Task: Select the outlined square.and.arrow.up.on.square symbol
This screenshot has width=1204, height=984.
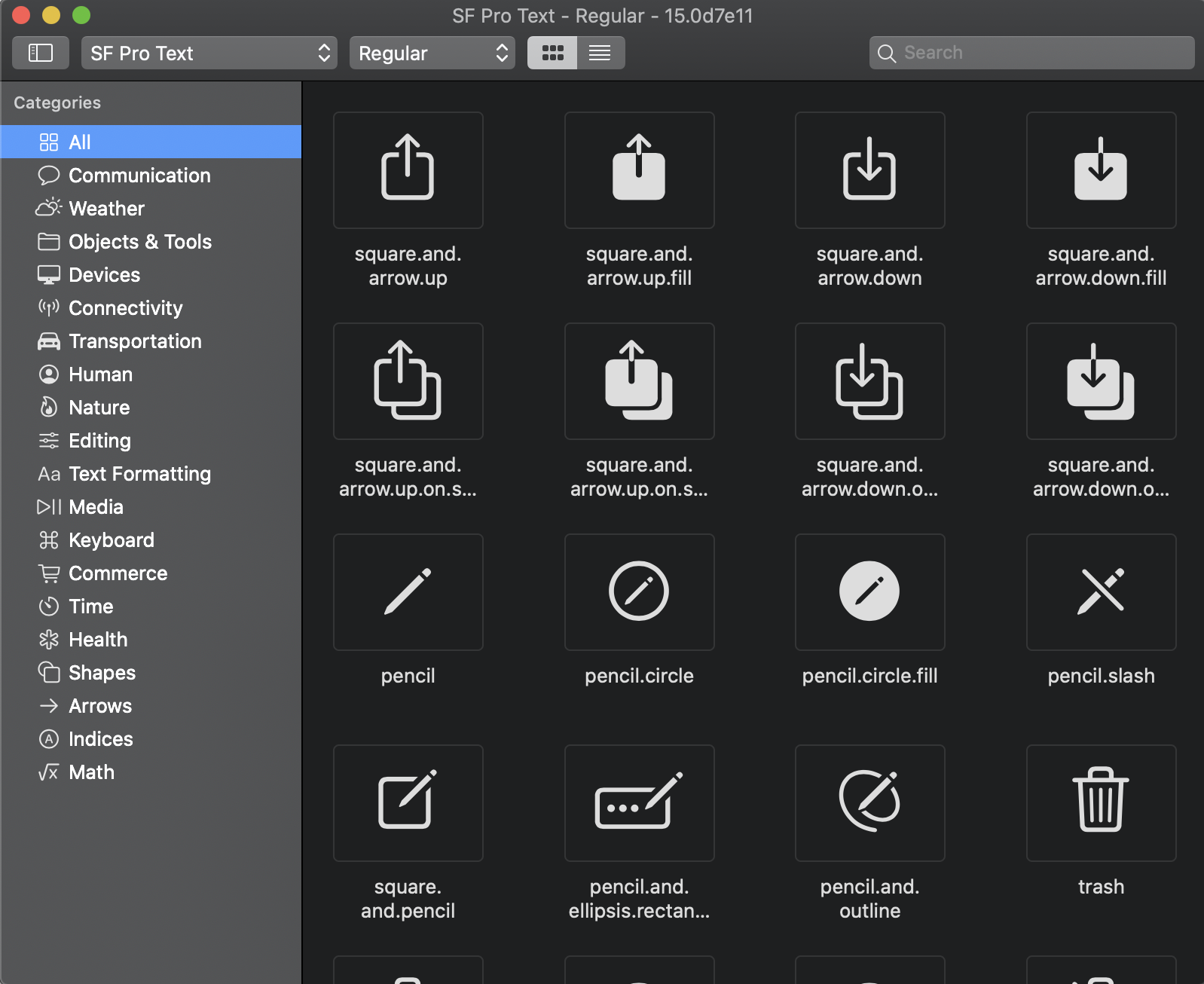Action: click(x=408, y=381)
